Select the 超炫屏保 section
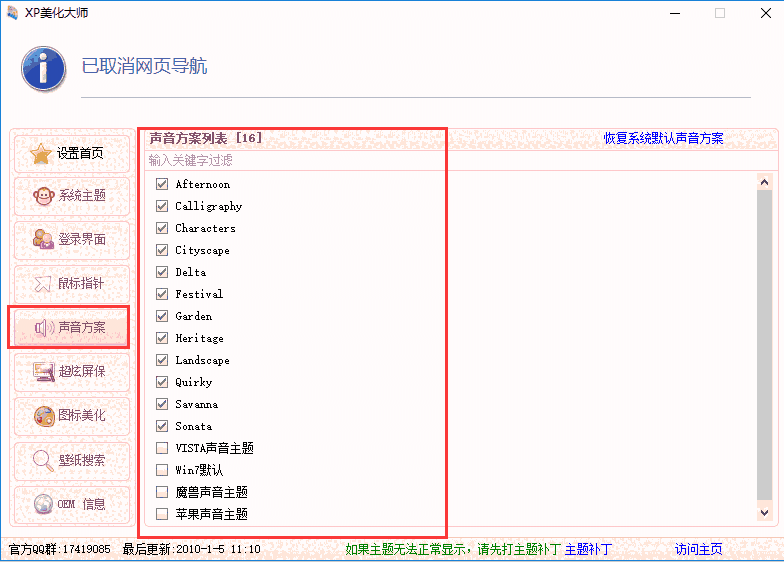784x562 pixels. click(x=72, y=372)
